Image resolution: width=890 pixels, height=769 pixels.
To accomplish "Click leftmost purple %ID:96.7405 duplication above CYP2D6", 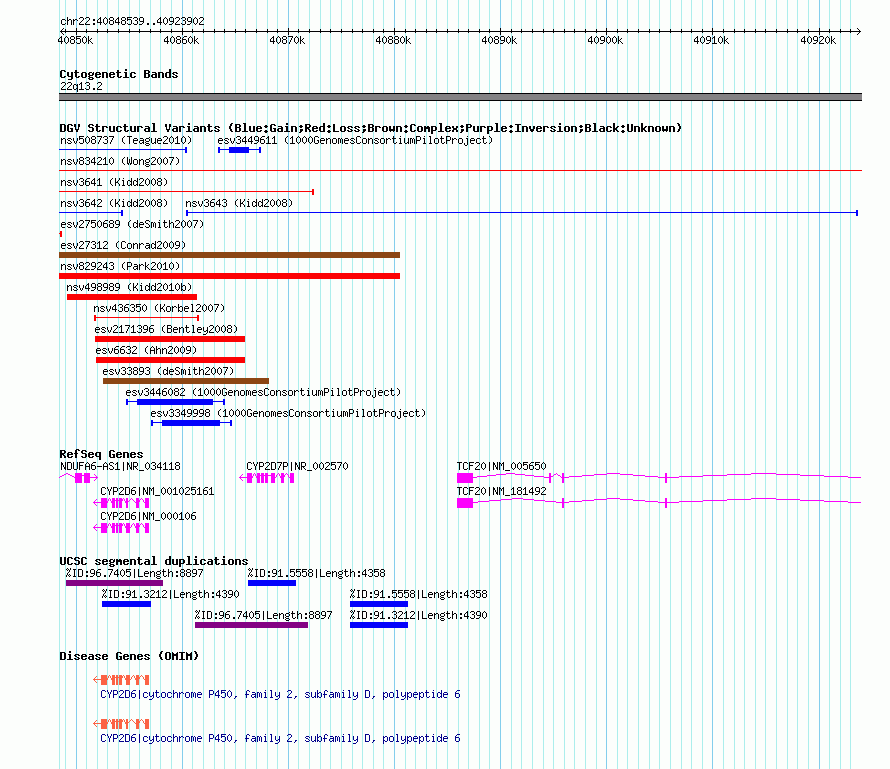I will click(x=114, y=583).
